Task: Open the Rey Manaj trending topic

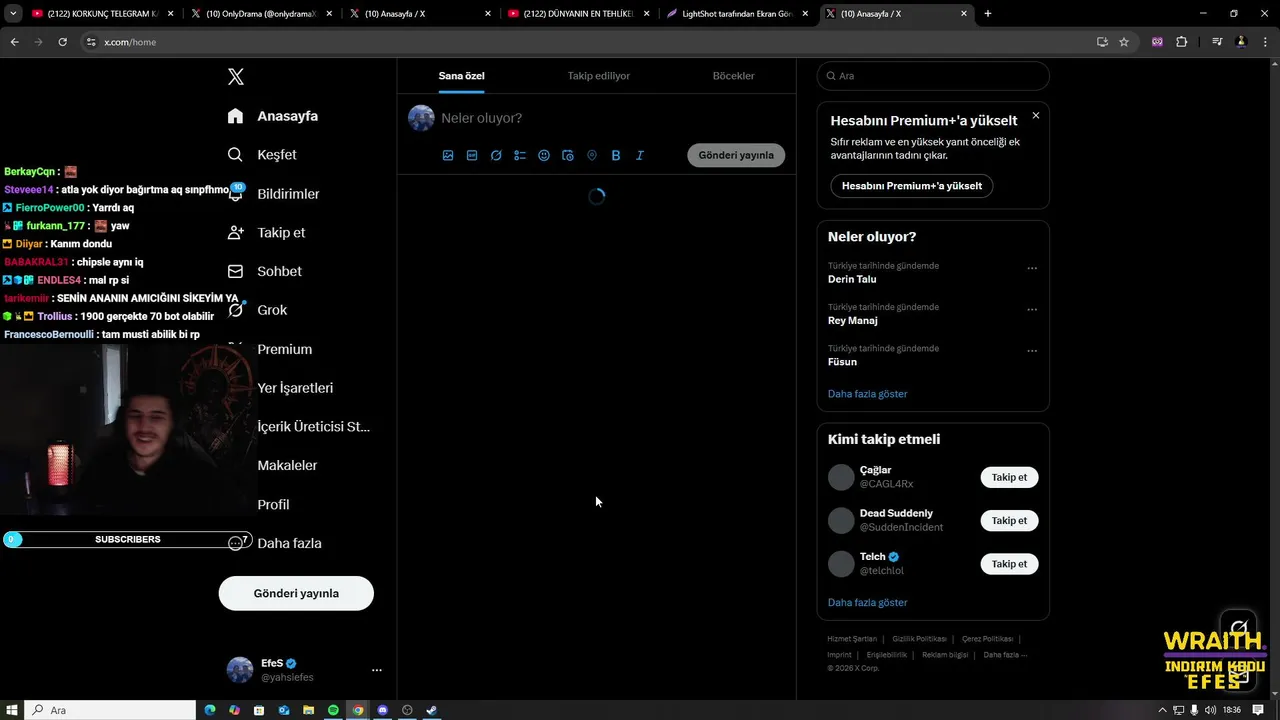Action: pos(853,321)
